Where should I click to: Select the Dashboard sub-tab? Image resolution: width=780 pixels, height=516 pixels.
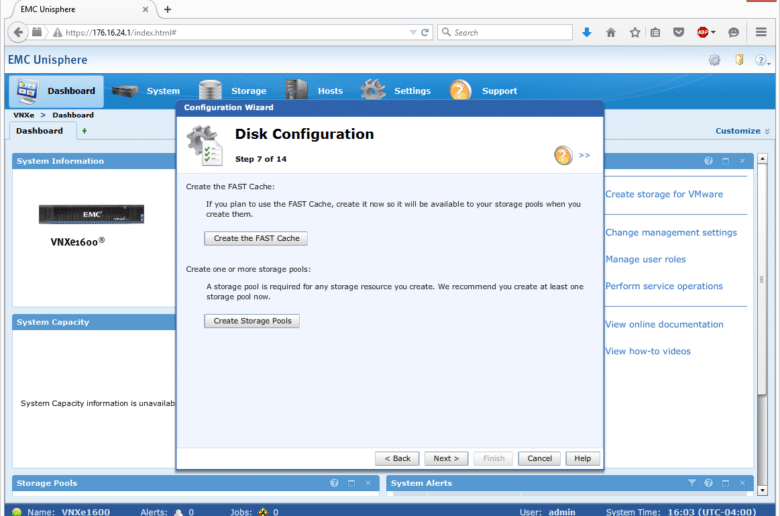(39, 131)
